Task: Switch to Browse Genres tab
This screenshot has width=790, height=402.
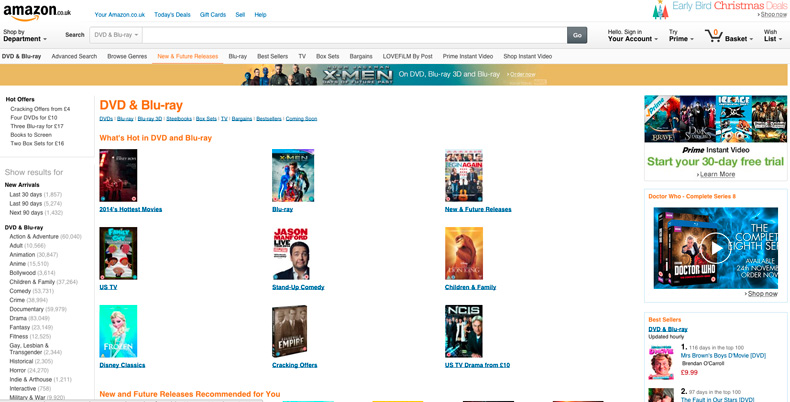Action: pyautogui.click(x=127, y=56)
